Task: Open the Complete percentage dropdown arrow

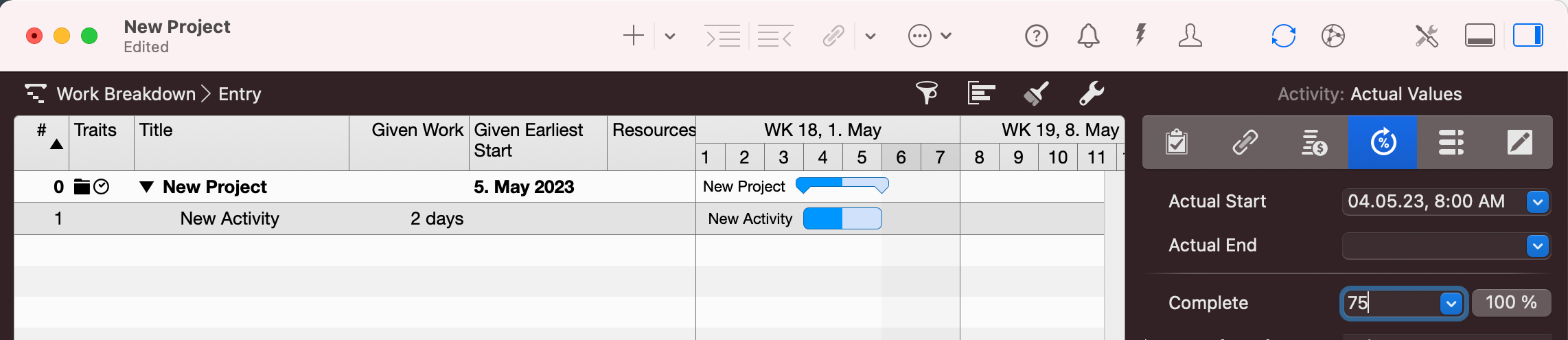Action: tap(1451, 303)
